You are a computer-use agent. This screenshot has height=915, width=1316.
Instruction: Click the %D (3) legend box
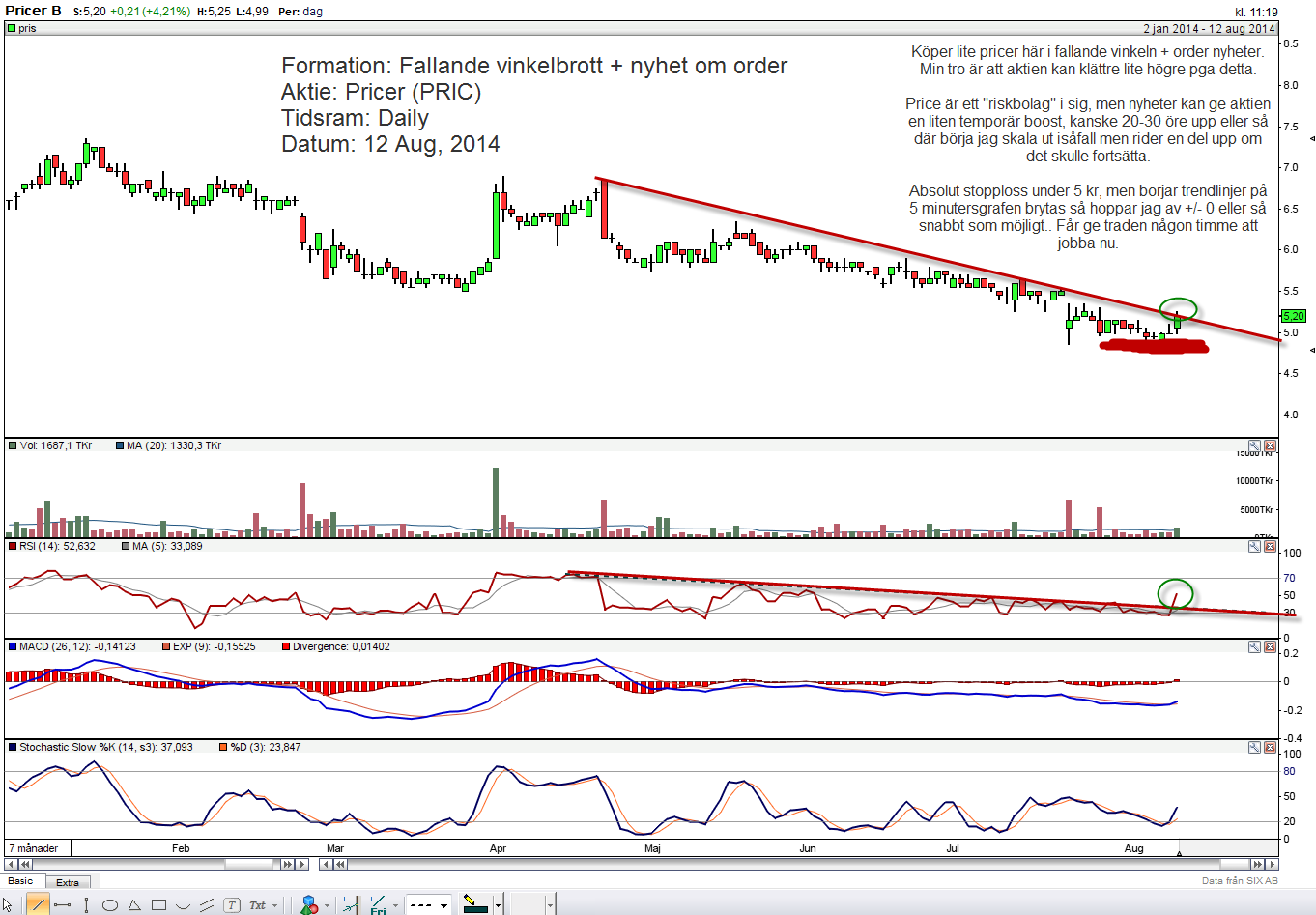pyautogui.click(x=223, y=747)
